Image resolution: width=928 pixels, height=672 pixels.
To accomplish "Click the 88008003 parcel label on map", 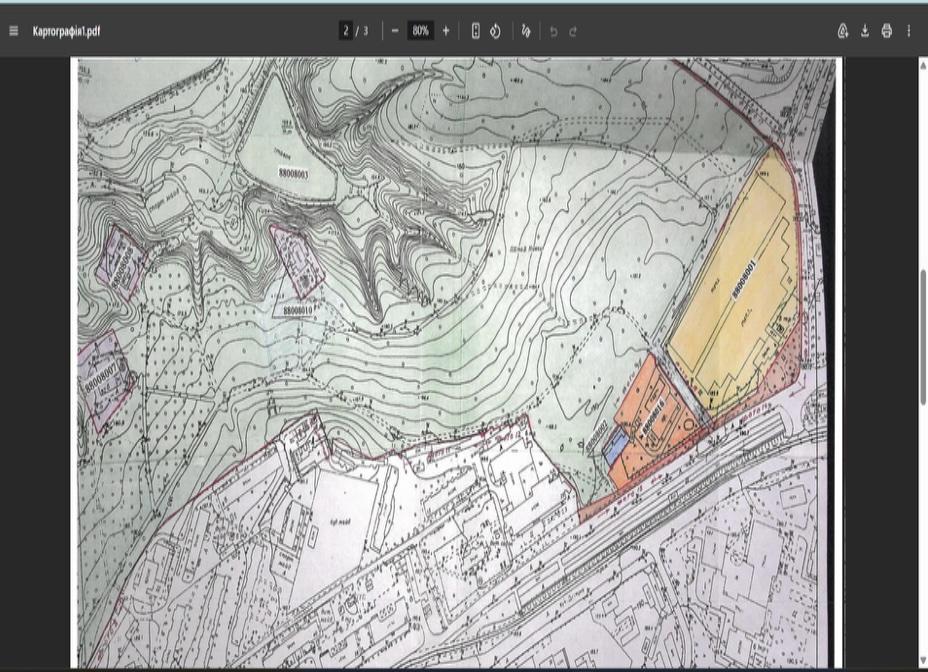I will [294, 173].
